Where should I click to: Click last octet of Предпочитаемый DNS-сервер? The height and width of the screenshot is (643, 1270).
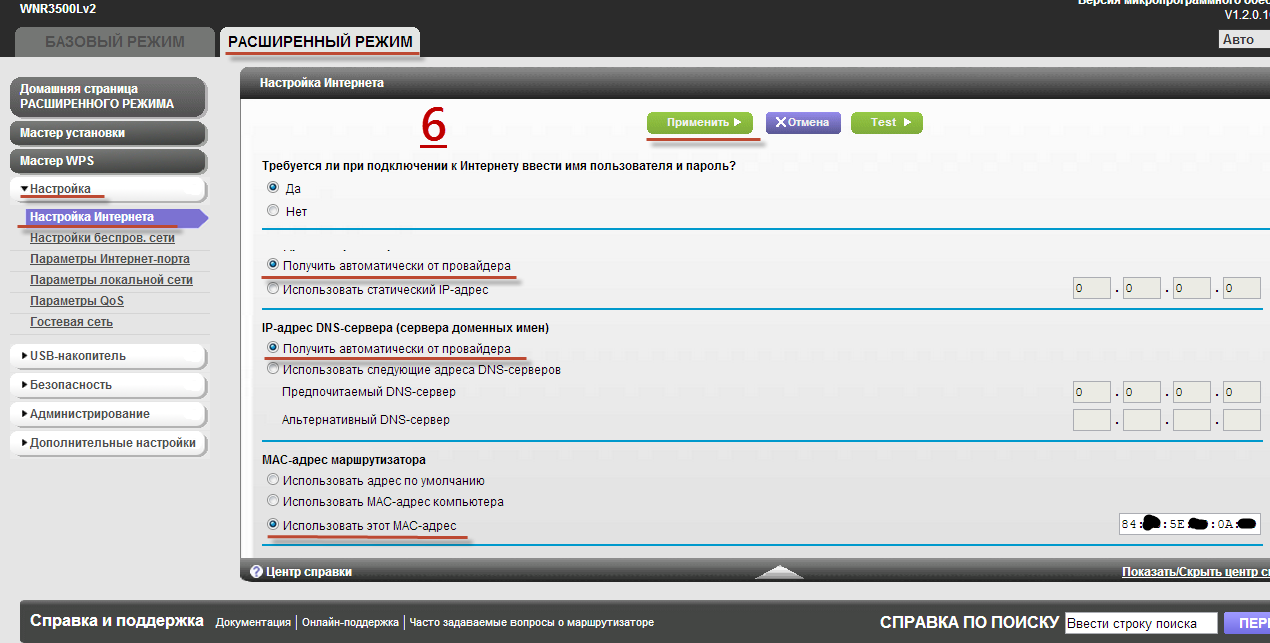(1242, 392)
